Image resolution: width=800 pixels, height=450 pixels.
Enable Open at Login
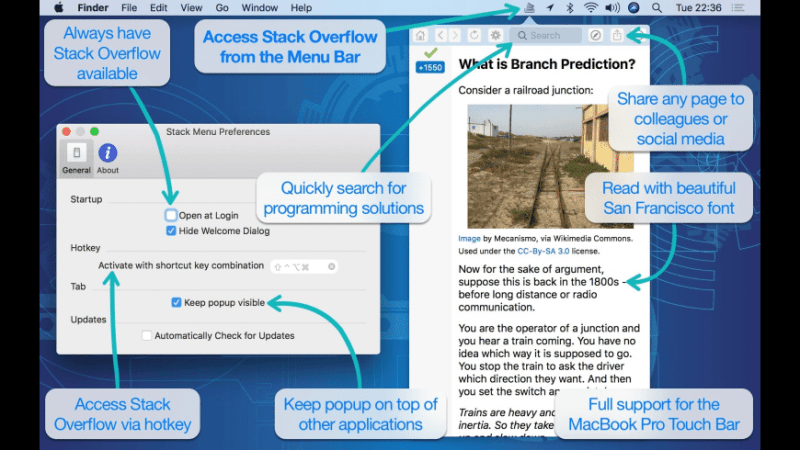pos(171,215)
